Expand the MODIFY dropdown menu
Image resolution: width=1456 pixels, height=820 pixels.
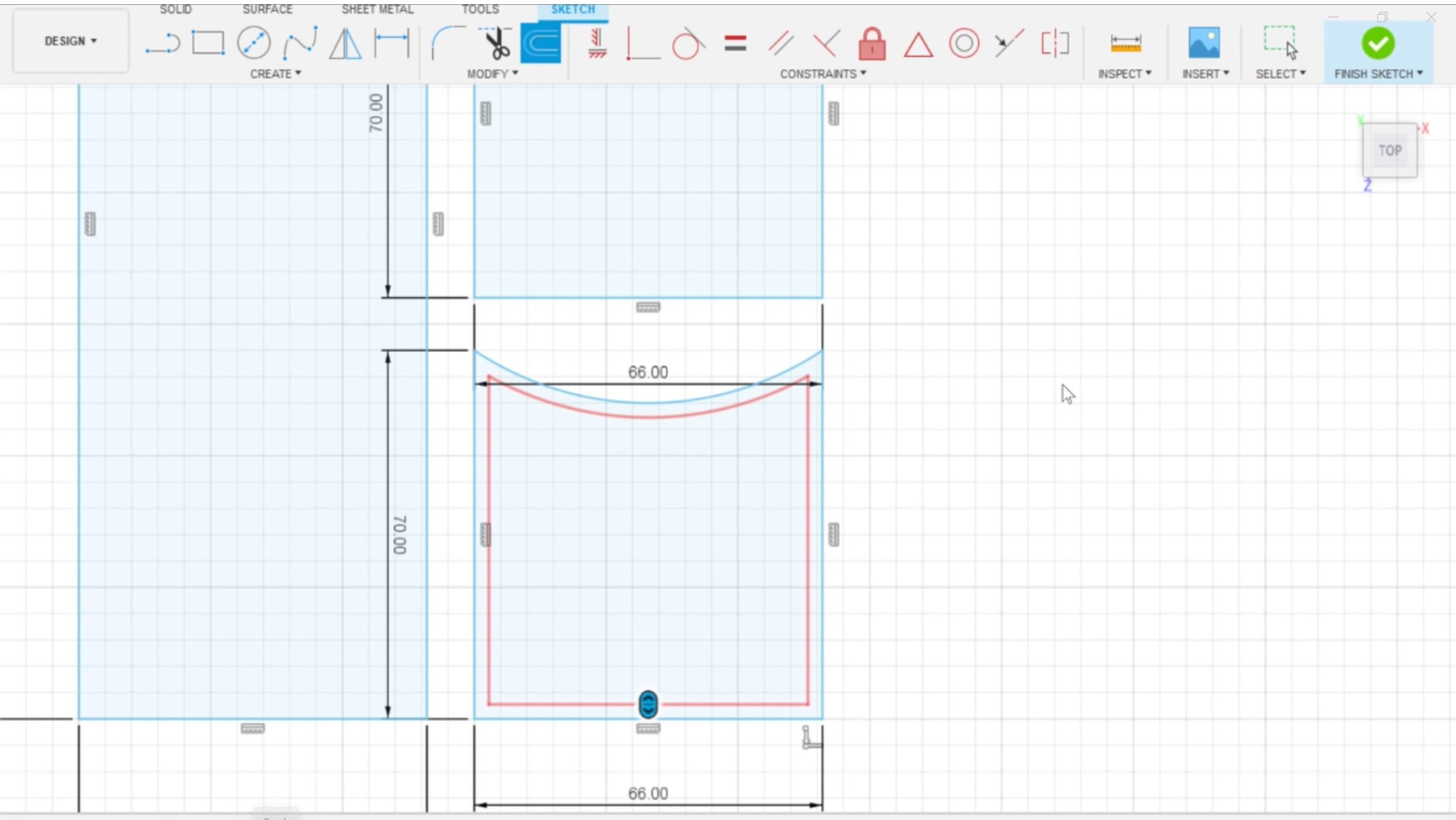(x=492, y=74)
